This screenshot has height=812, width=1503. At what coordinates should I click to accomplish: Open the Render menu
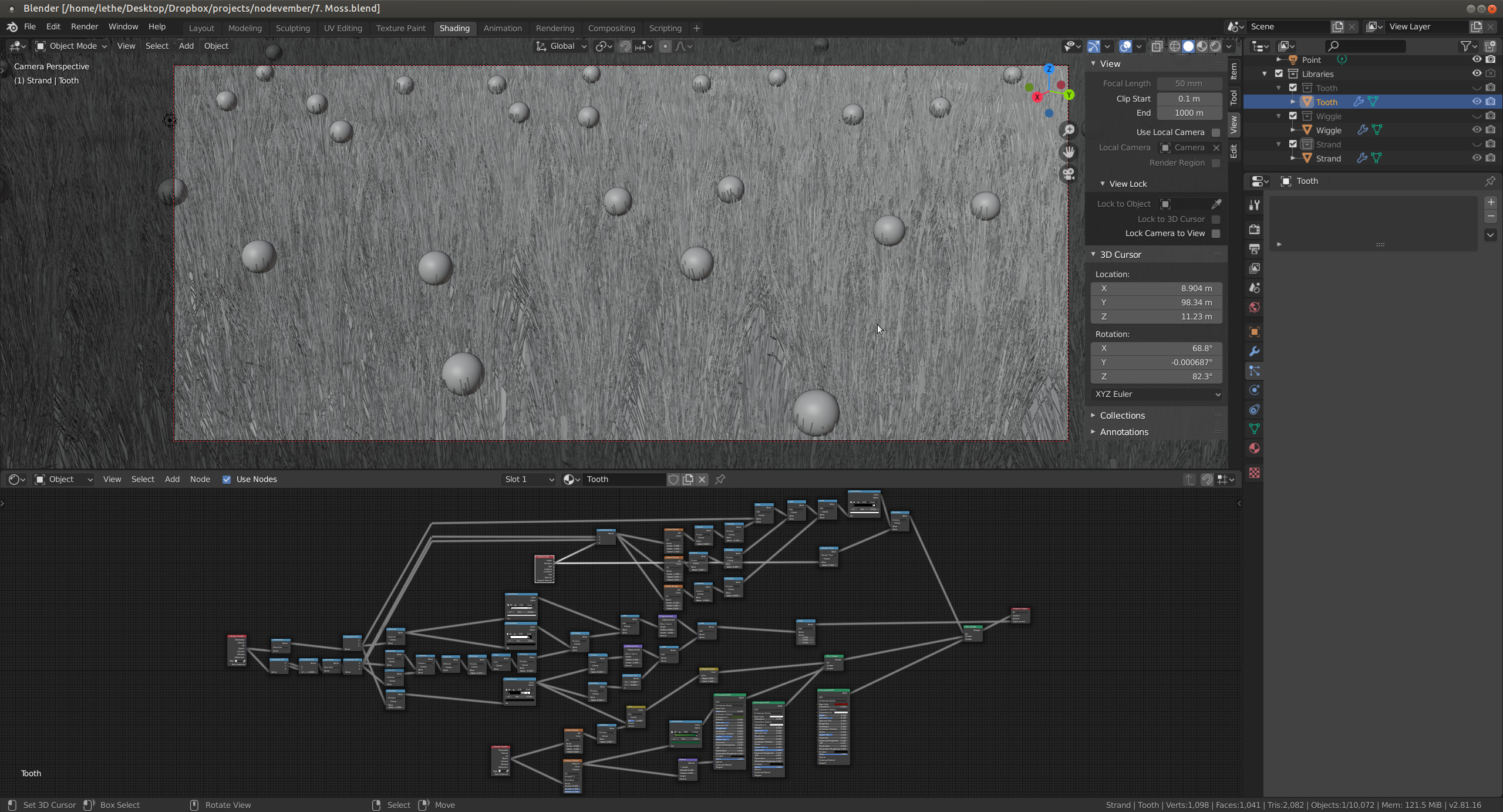pyautogui.click(x=85, y=27)
